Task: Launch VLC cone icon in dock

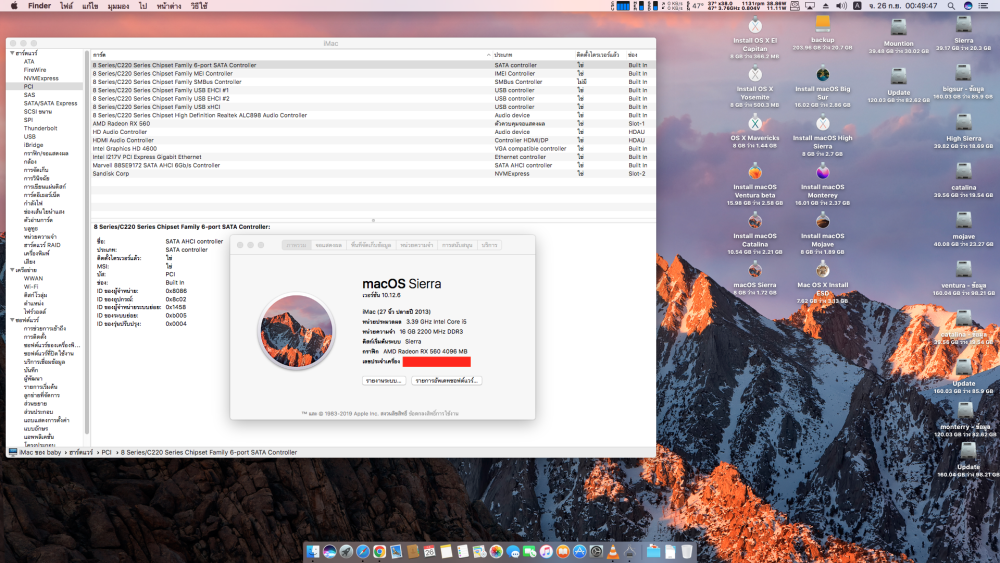Action: point(613,552)
